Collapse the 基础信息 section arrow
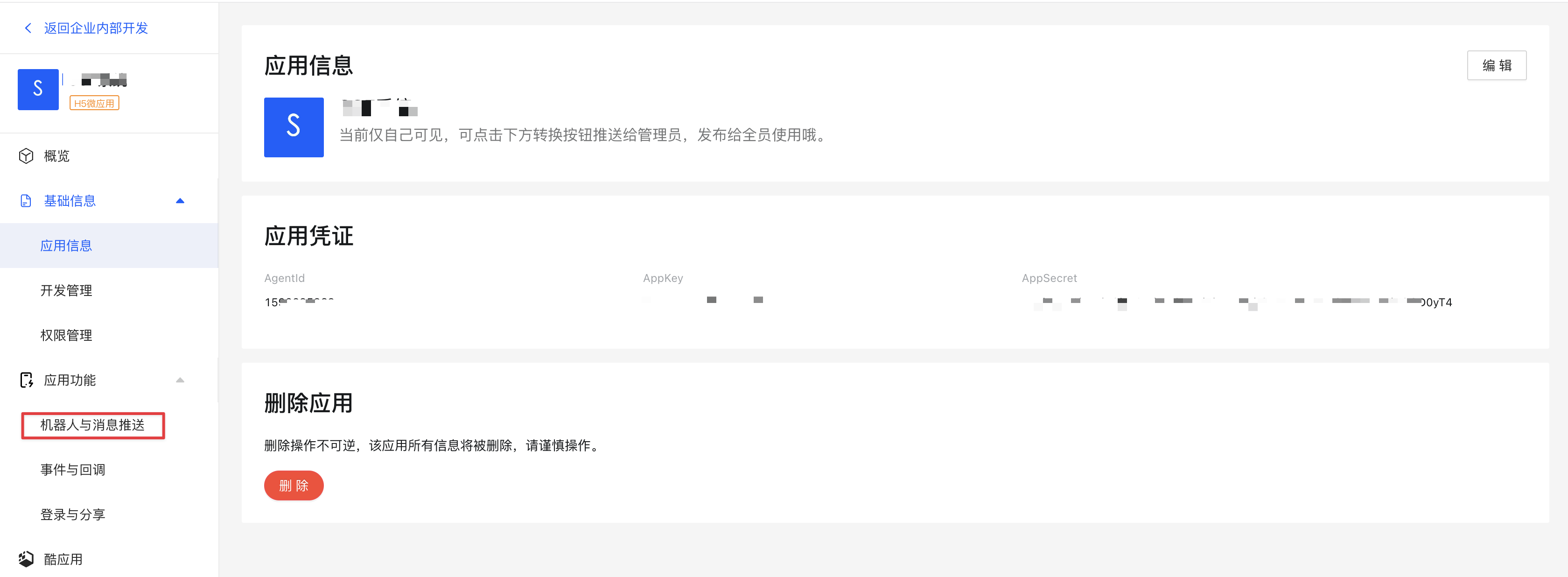 click(180, 201)
